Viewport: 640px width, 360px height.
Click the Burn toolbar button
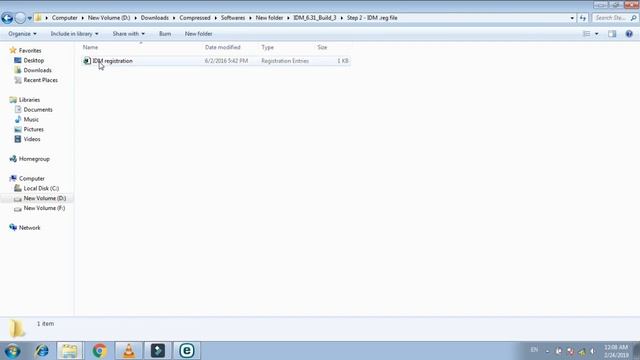(x=165, y=34)
